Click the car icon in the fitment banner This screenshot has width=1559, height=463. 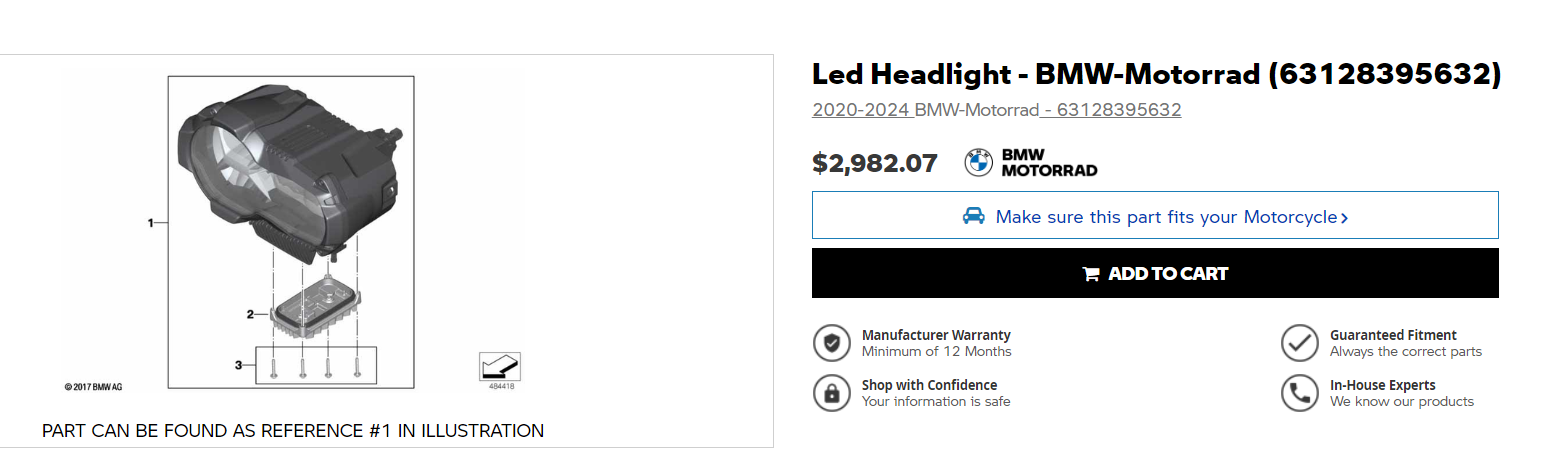pos(973,216)
